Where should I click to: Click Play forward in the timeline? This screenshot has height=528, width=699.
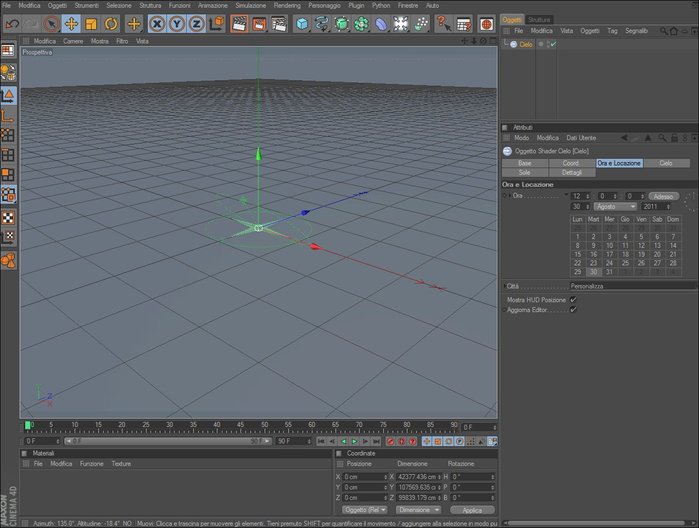354,441
